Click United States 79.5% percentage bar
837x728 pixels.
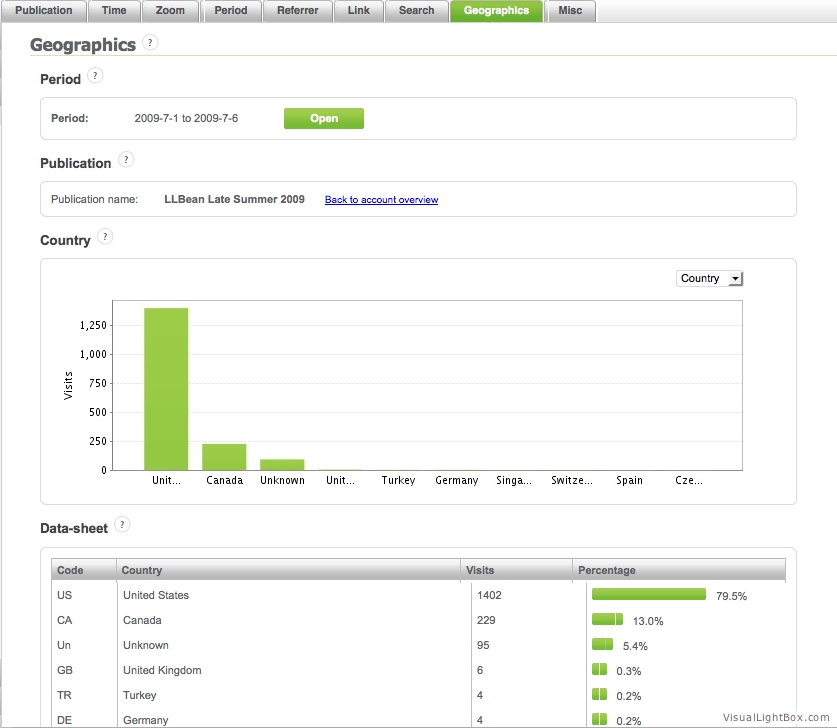pos(648,595)
